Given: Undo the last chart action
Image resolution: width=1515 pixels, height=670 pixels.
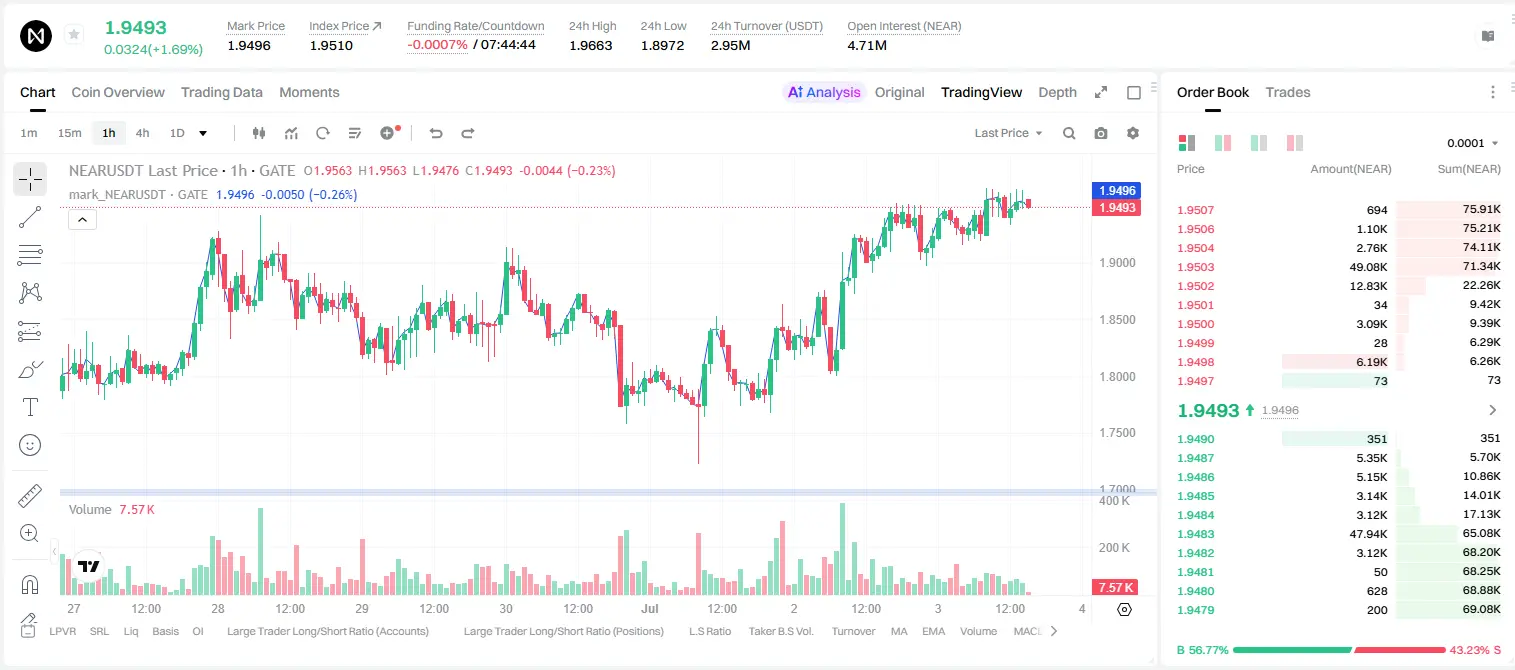Looking at the screenshot, I should click(435, 133).
